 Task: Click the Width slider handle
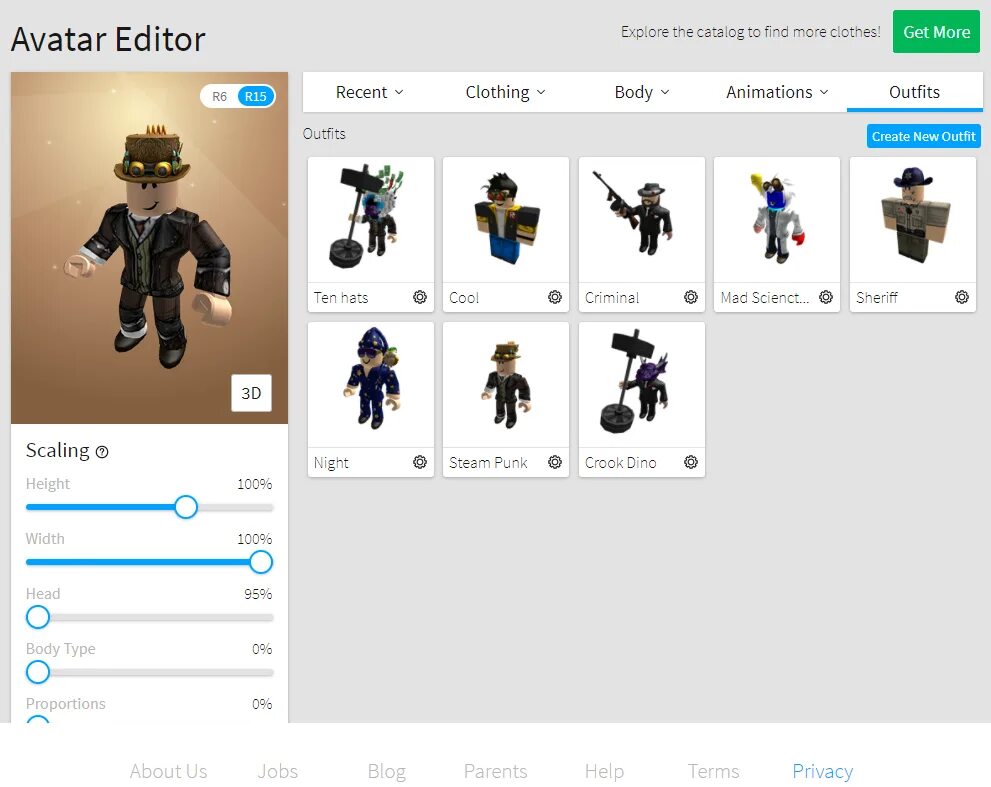[x=260, y=562]
